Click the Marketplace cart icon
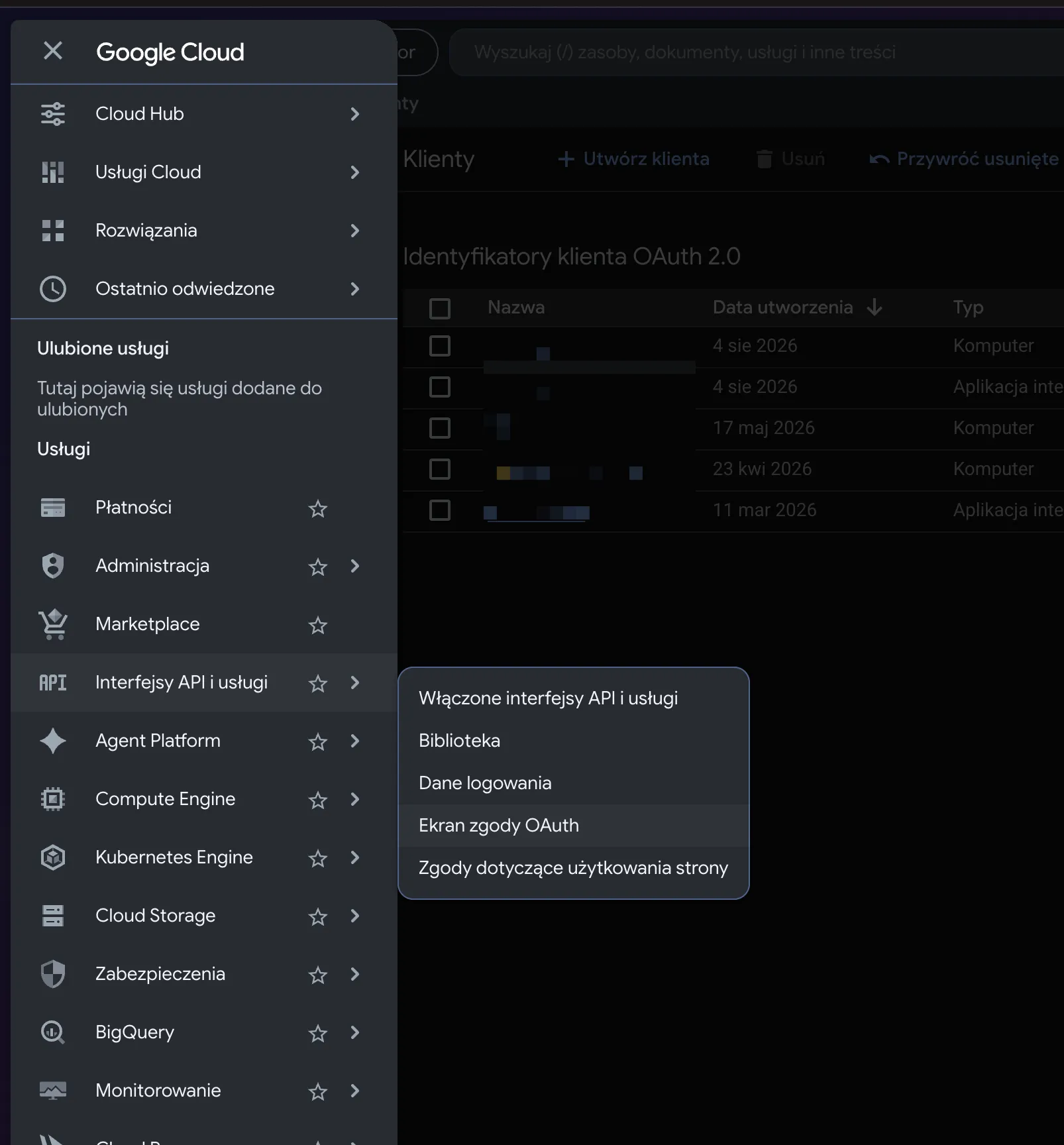 click(53, 624)
